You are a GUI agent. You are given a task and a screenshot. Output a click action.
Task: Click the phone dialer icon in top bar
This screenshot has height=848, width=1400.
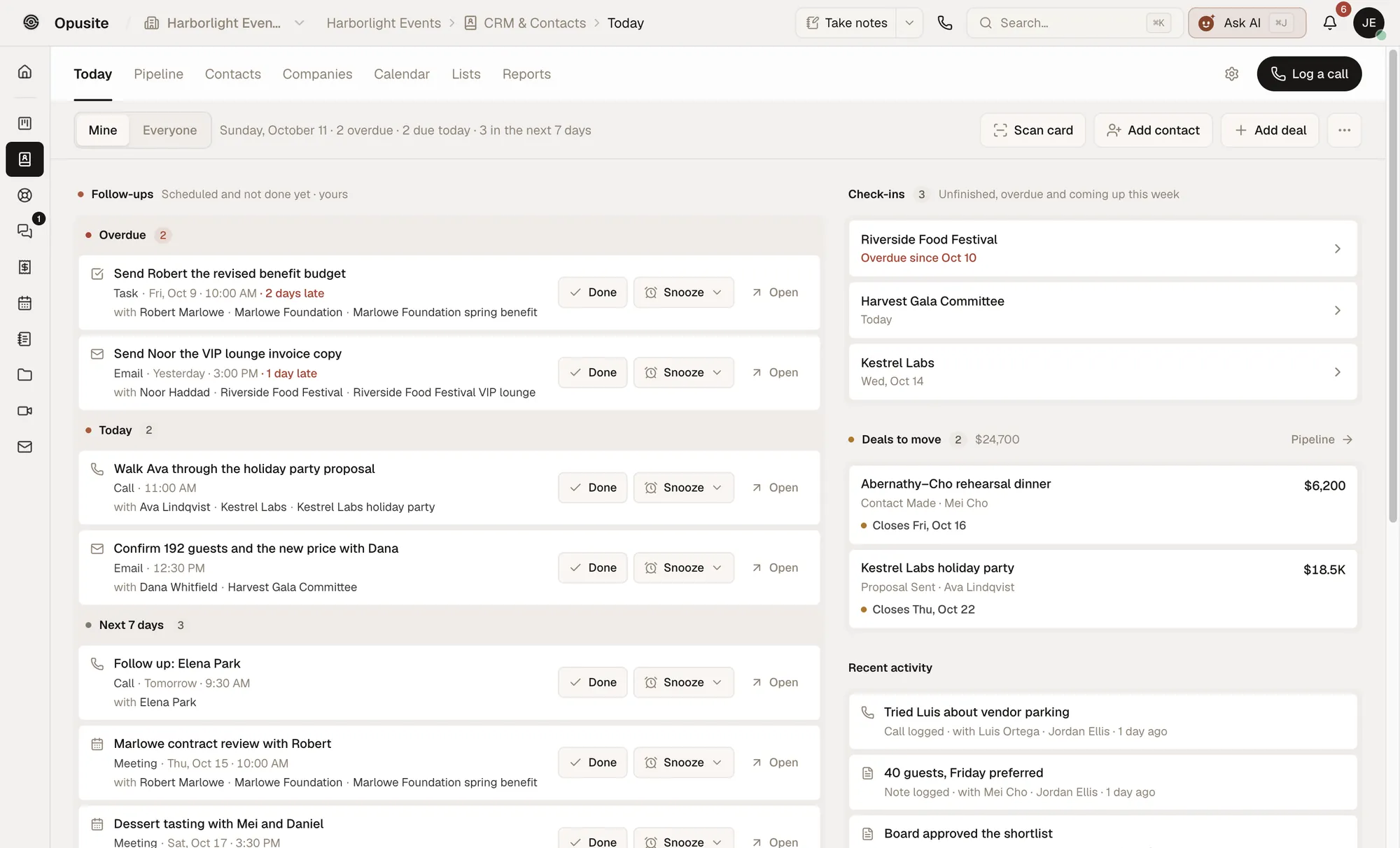click(x=945, y=22)
